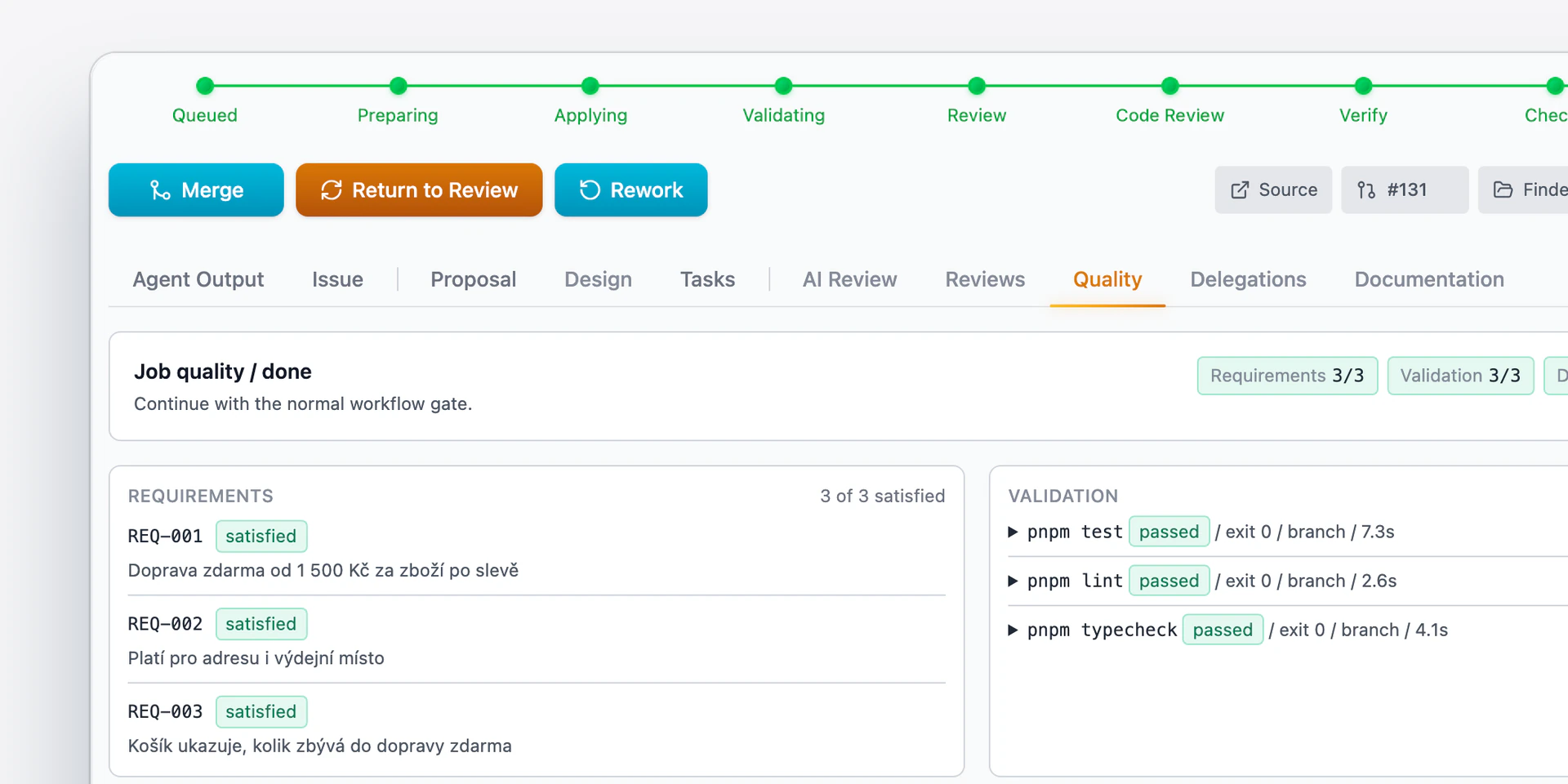The width and height of the screenshot is (1568, 784).
Task: Click the Merge button
Action: 196,190
